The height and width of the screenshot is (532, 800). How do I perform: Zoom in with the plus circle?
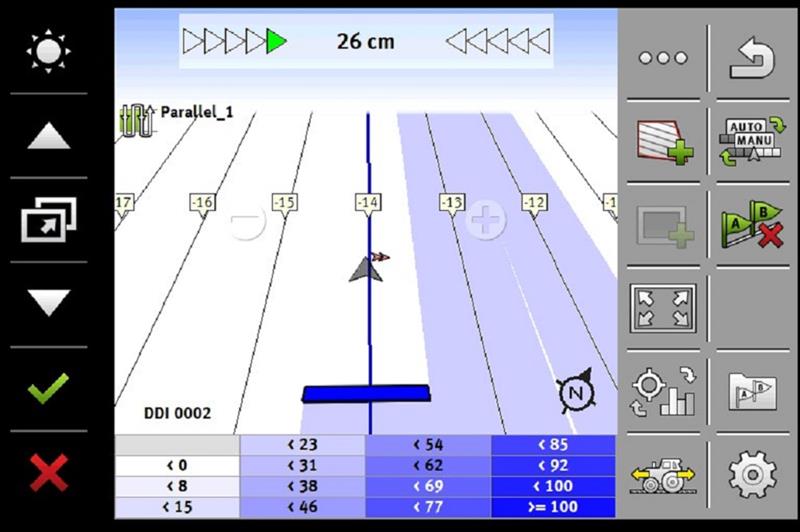pyautogui.click(x=486, y=220)
